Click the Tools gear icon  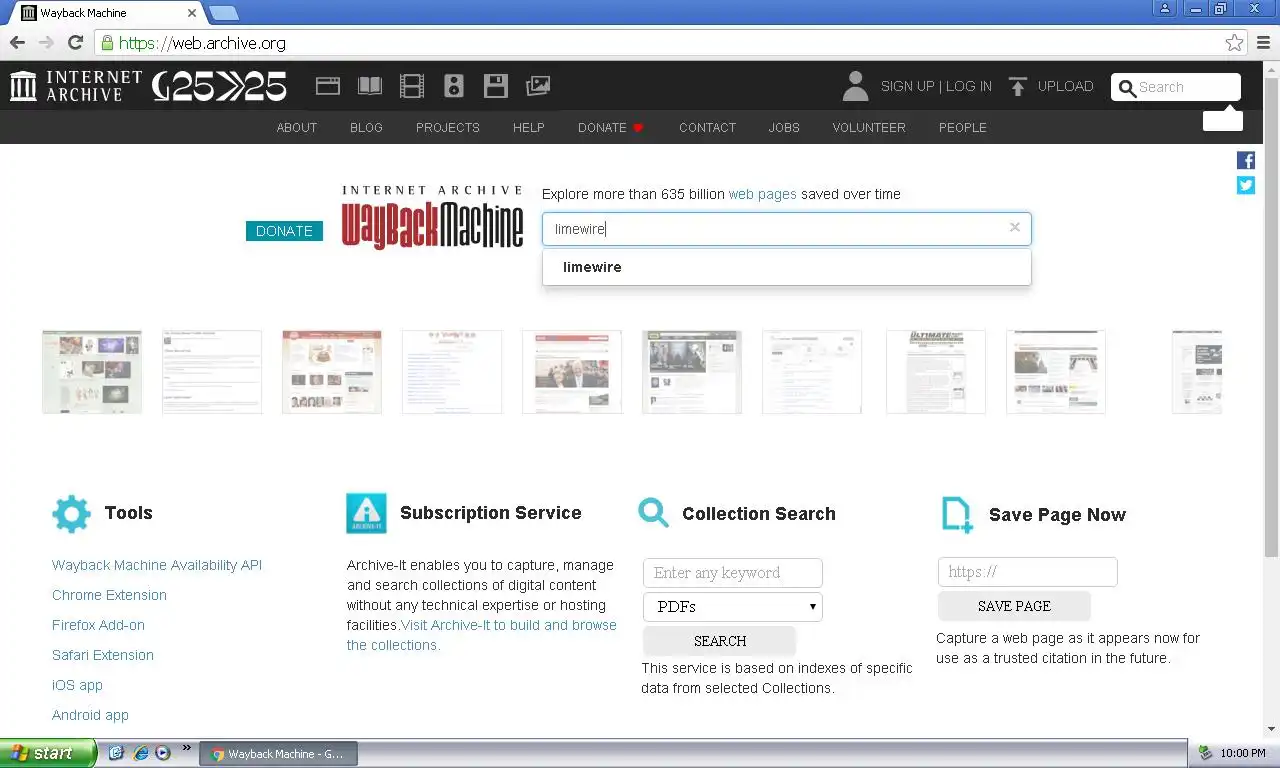[71, 513]
